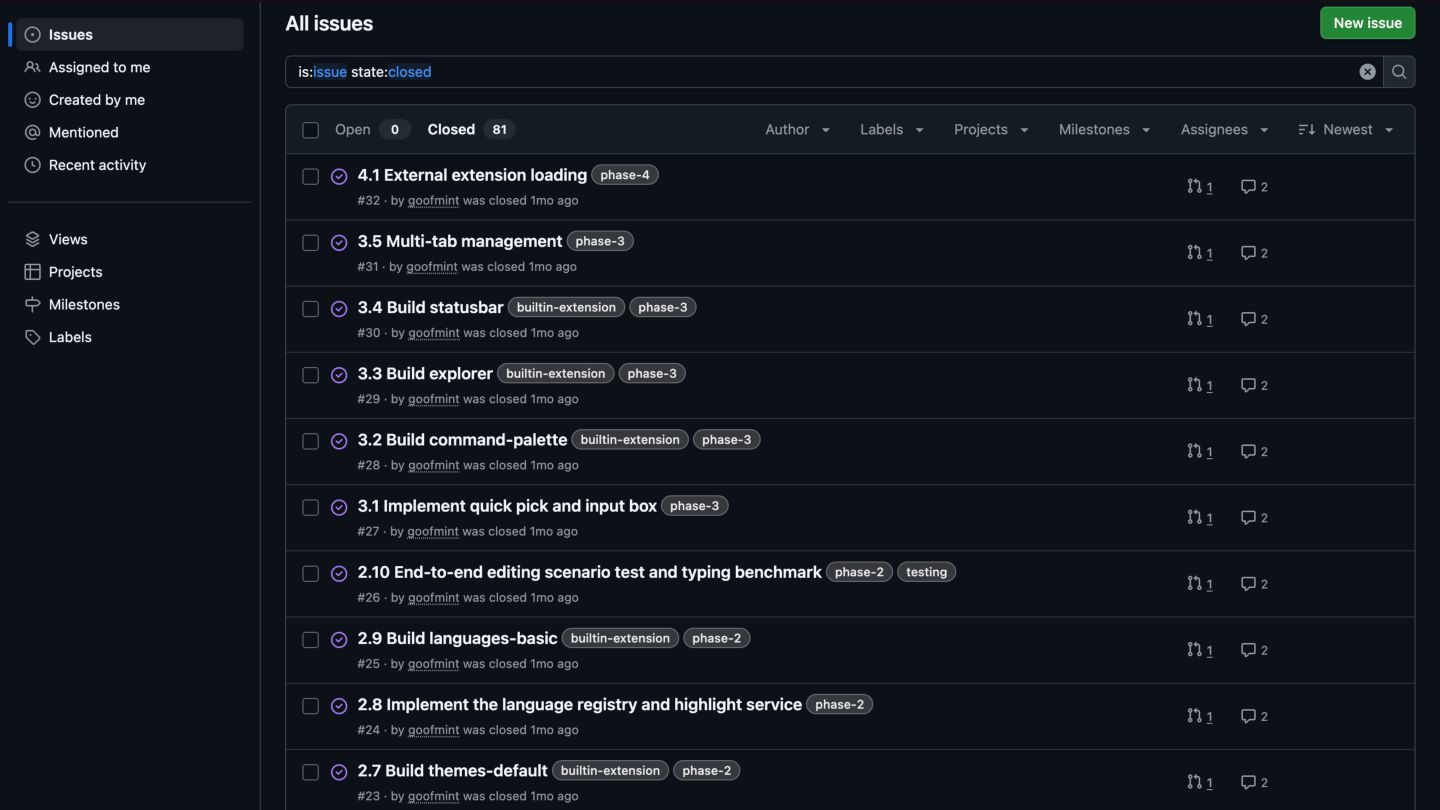1440x810 pixels.
Task: Clear the issue search query
Action: click(1367, 72)
